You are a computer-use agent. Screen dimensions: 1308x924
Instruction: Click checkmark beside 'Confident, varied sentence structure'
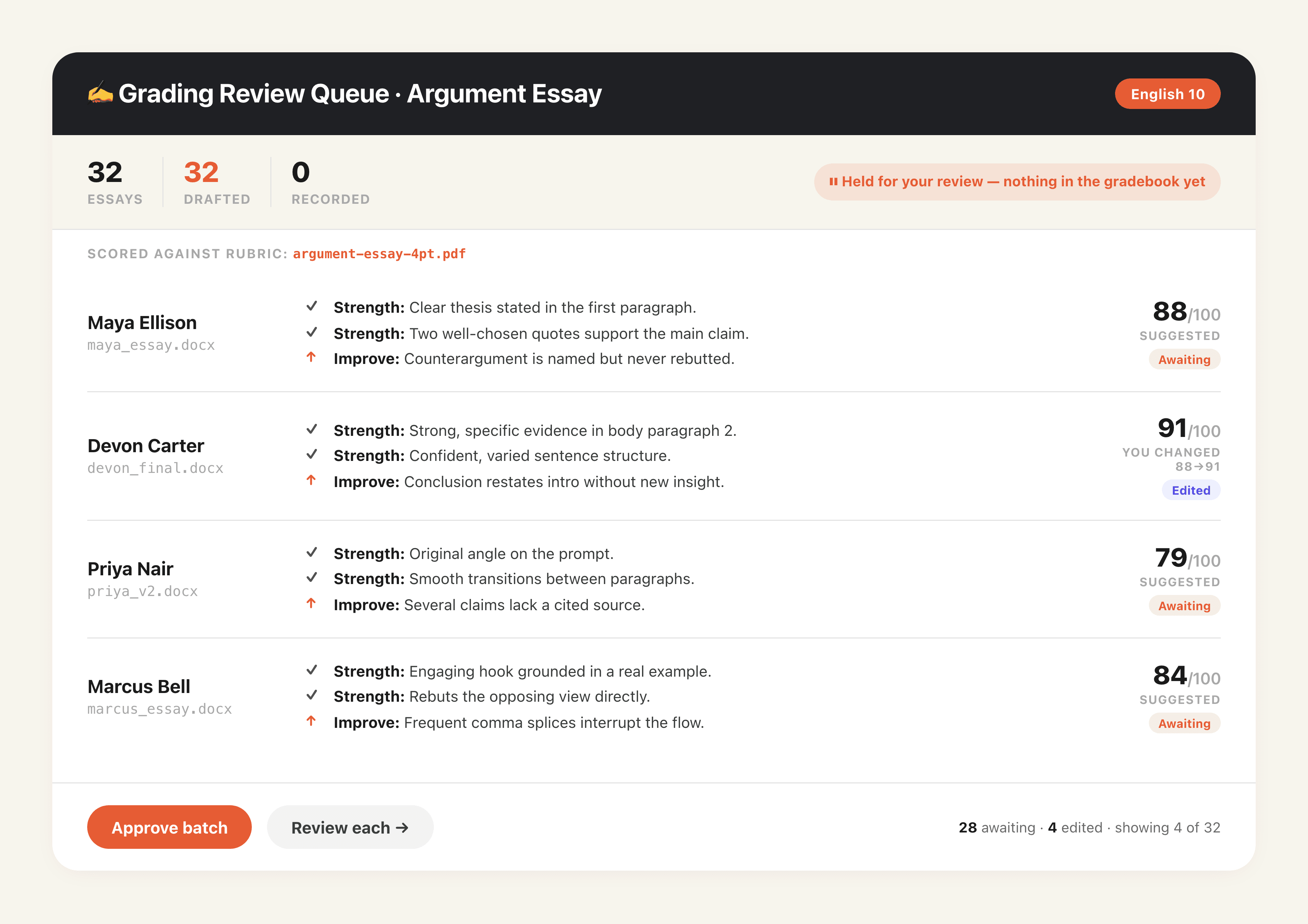(312, 454)
